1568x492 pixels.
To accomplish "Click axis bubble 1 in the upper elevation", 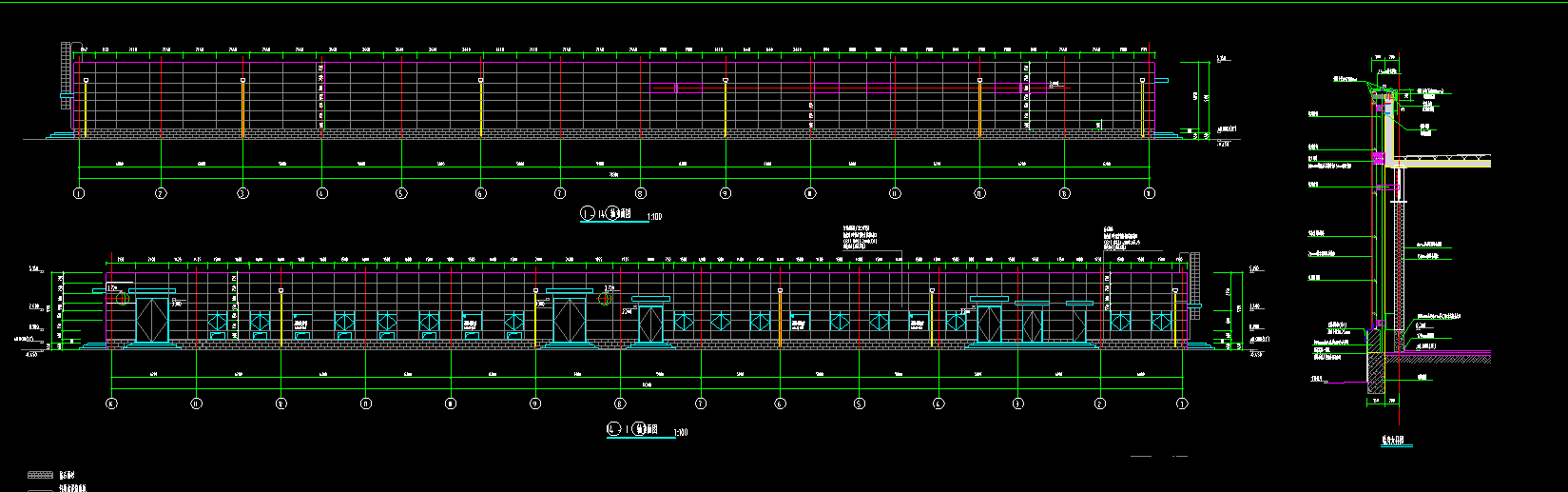I will [x=79, y=193].
